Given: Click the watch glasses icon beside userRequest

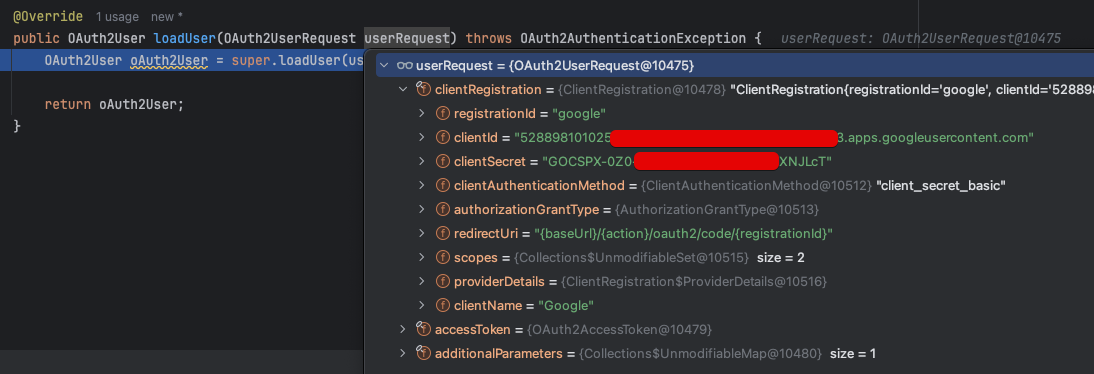Looking at the screenshot, I should (405, 66).
